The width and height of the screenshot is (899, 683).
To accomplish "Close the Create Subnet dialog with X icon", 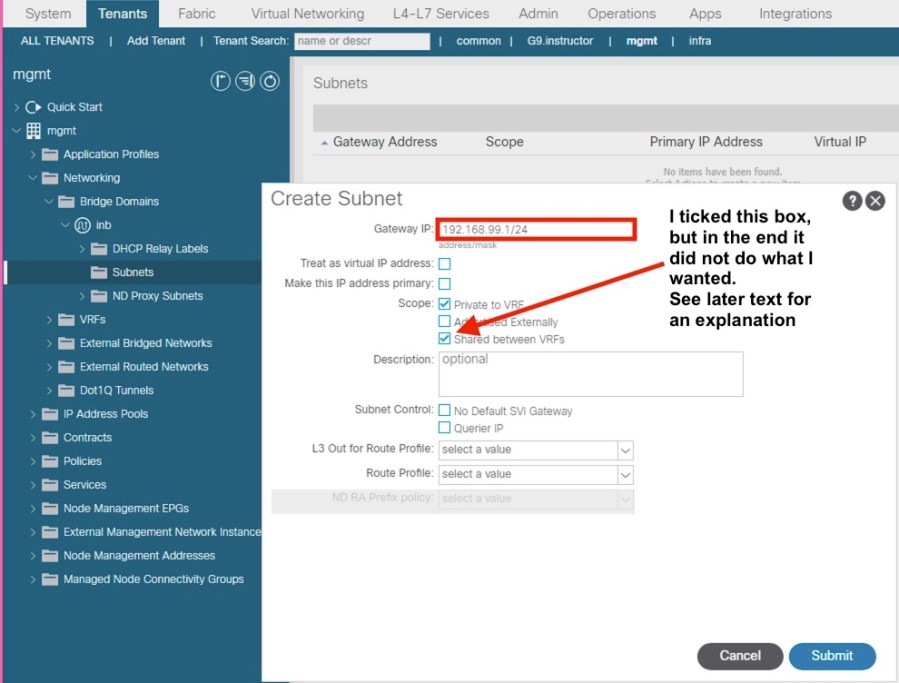I will click(875, 201).
